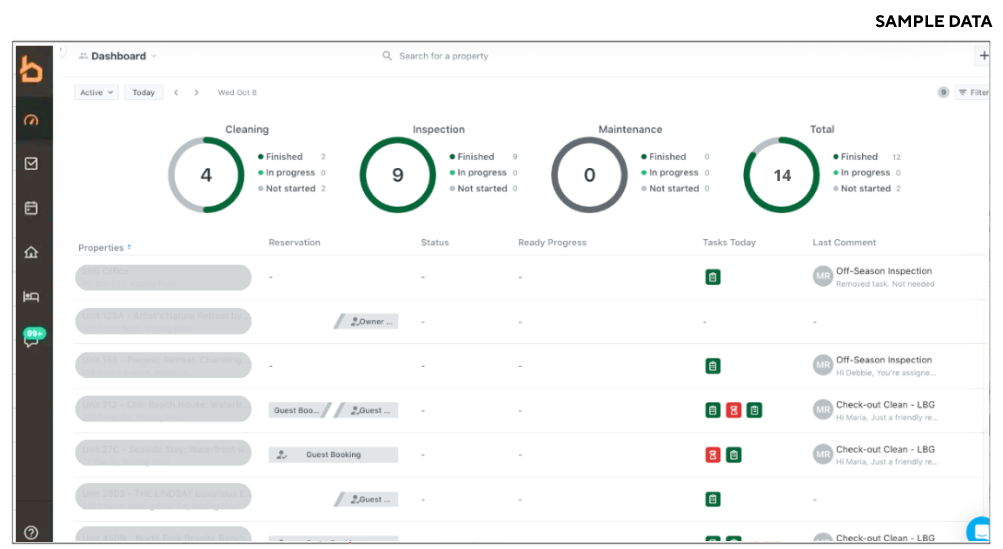This screenshot has width=1003, height=549.
Task: Expand the Active status dropdown
Action: coord(96,92)
